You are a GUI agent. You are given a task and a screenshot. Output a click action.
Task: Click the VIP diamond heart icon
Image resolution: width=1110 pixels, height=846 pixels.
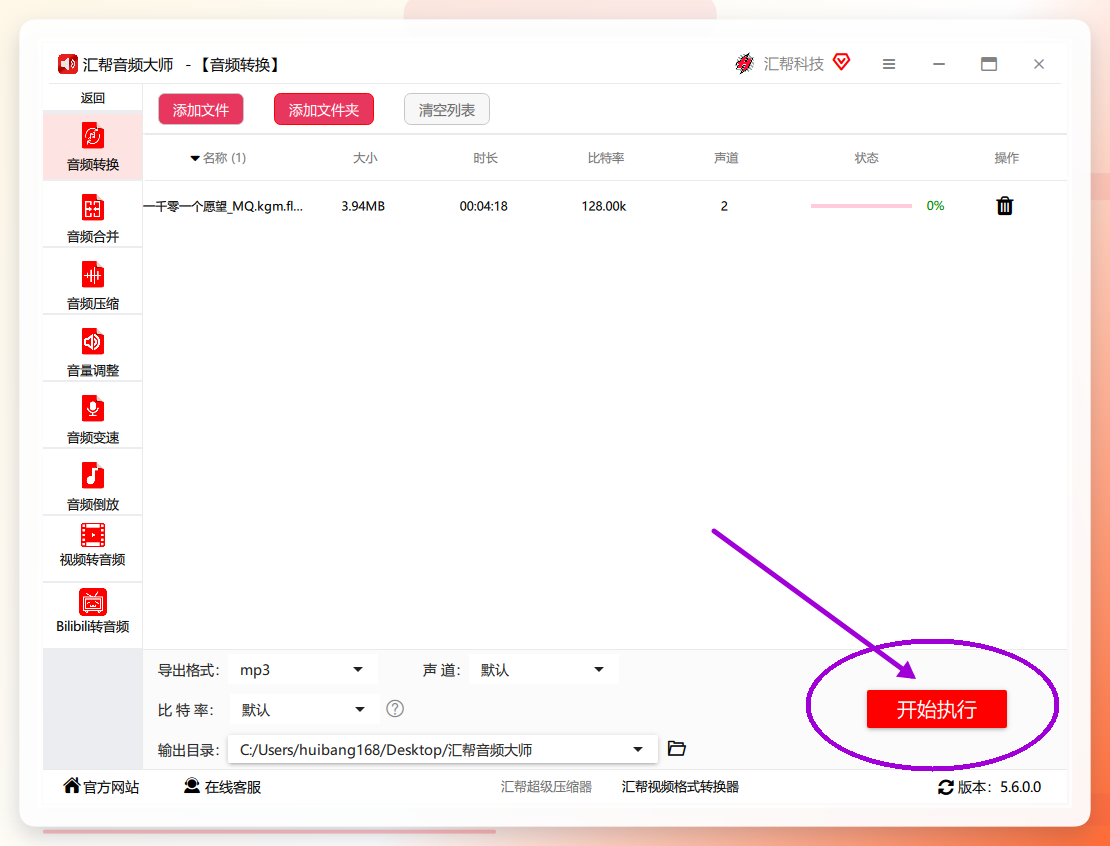(842, 62)
